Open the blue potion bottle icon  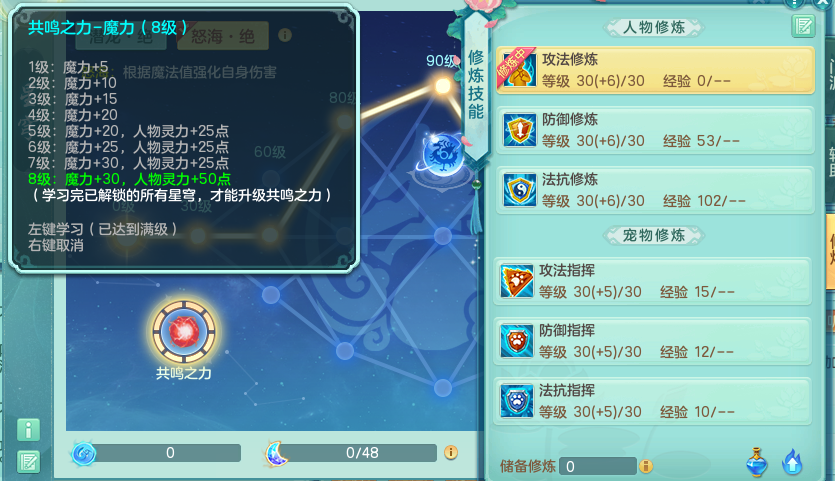tap(757, 462)
